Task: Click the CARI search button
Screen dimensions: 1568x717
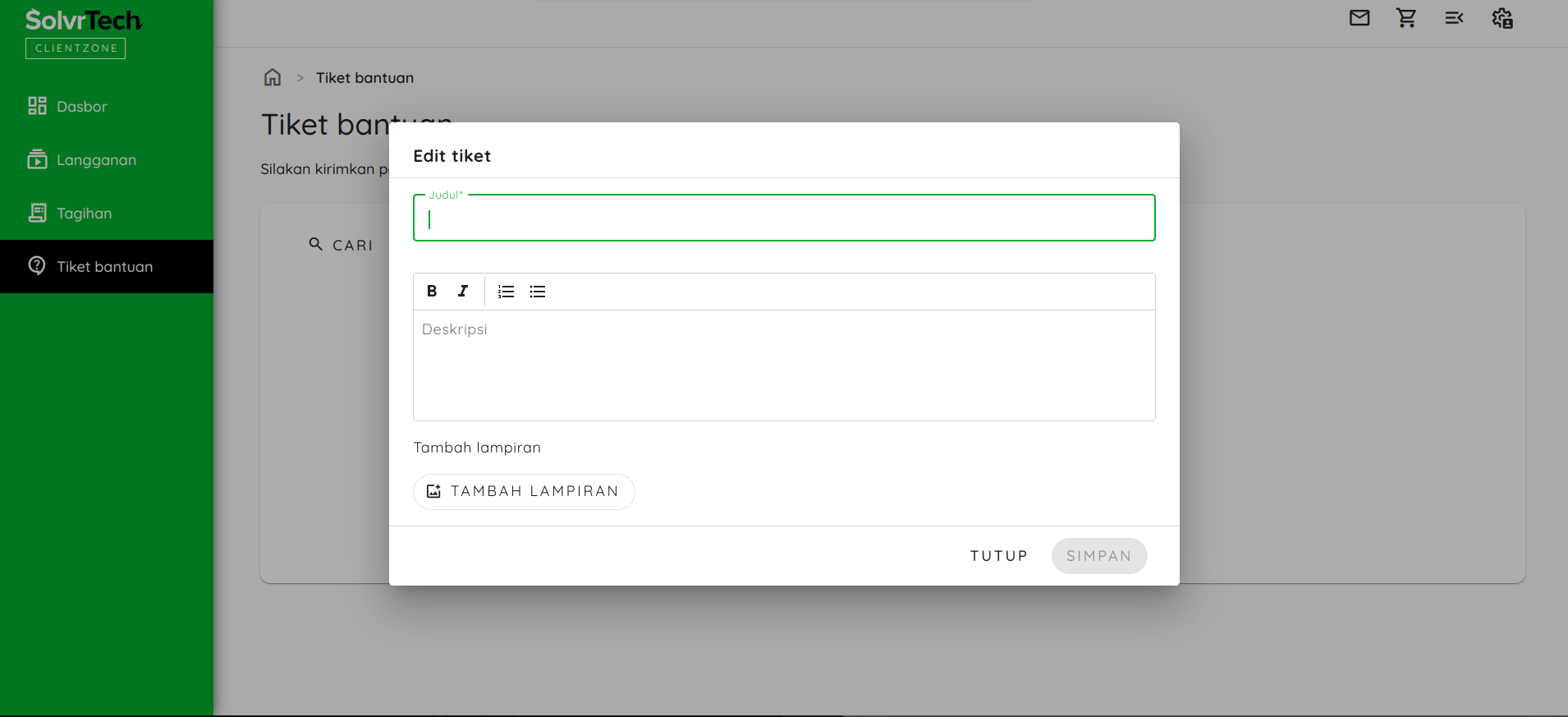Action: [341, 245]
